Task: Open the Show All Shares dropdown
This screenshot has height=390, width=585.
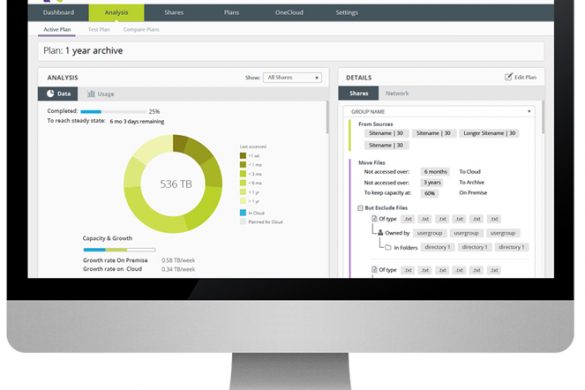Action: (x=292, y=77)
